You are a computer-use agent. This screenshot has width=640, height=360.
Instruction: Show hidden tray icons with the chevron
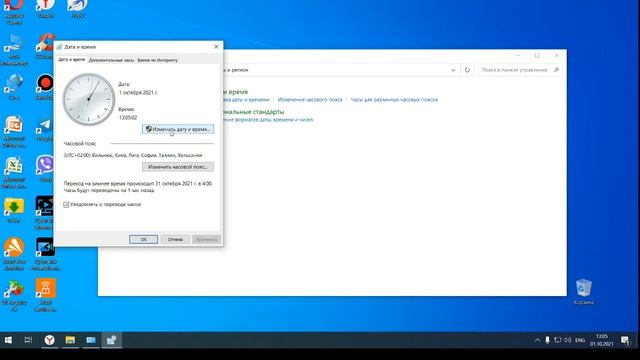click(537, 340)
